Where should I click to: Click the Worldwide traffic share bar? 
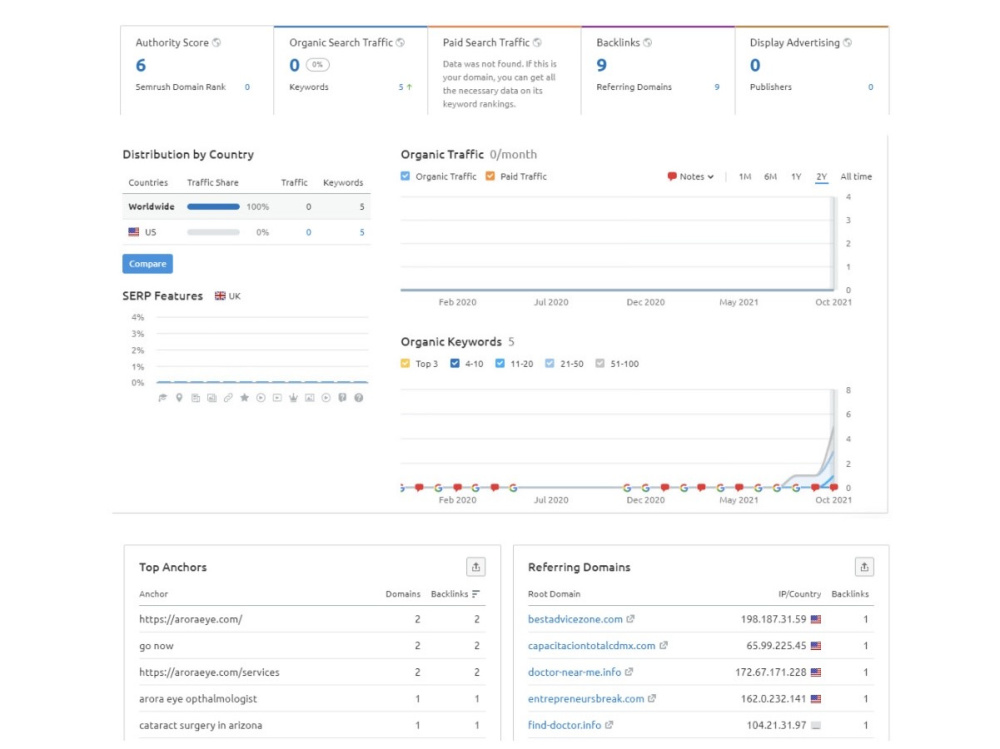[x=213, y=207]
